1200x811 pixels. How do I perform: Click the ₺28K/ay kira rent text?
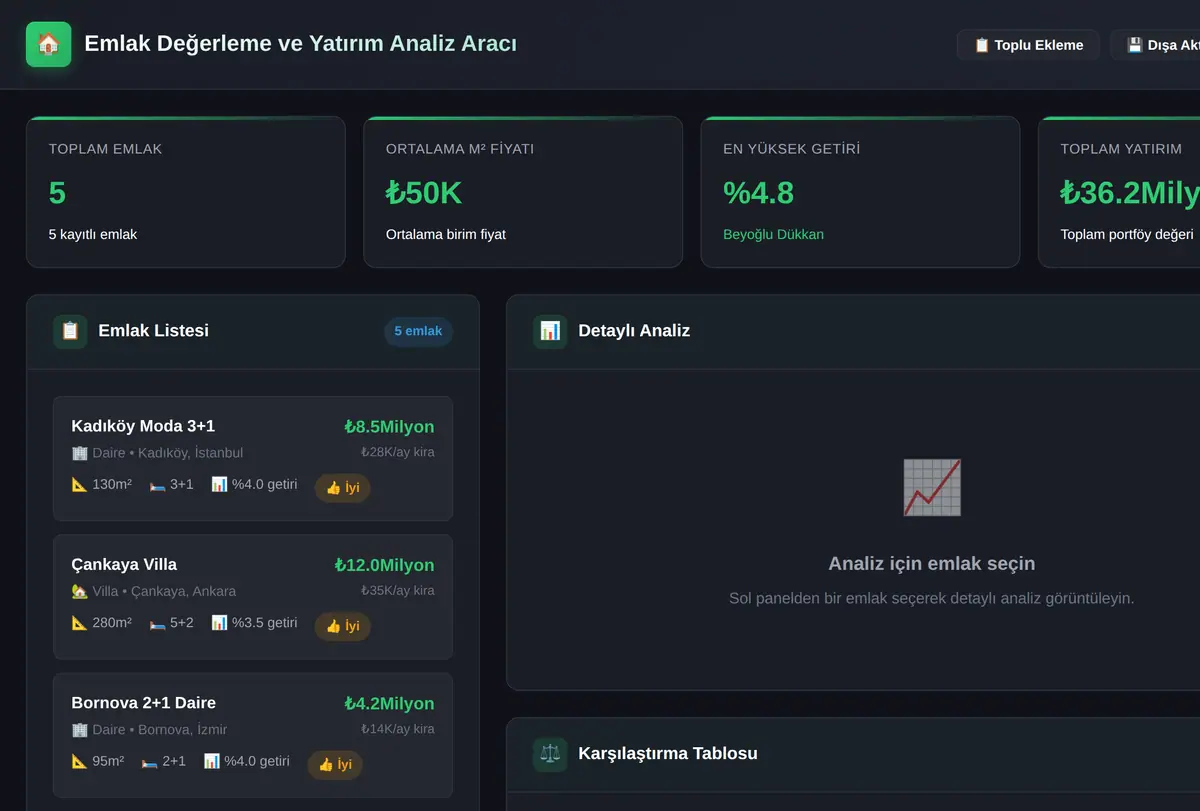(x=398, y=452)
